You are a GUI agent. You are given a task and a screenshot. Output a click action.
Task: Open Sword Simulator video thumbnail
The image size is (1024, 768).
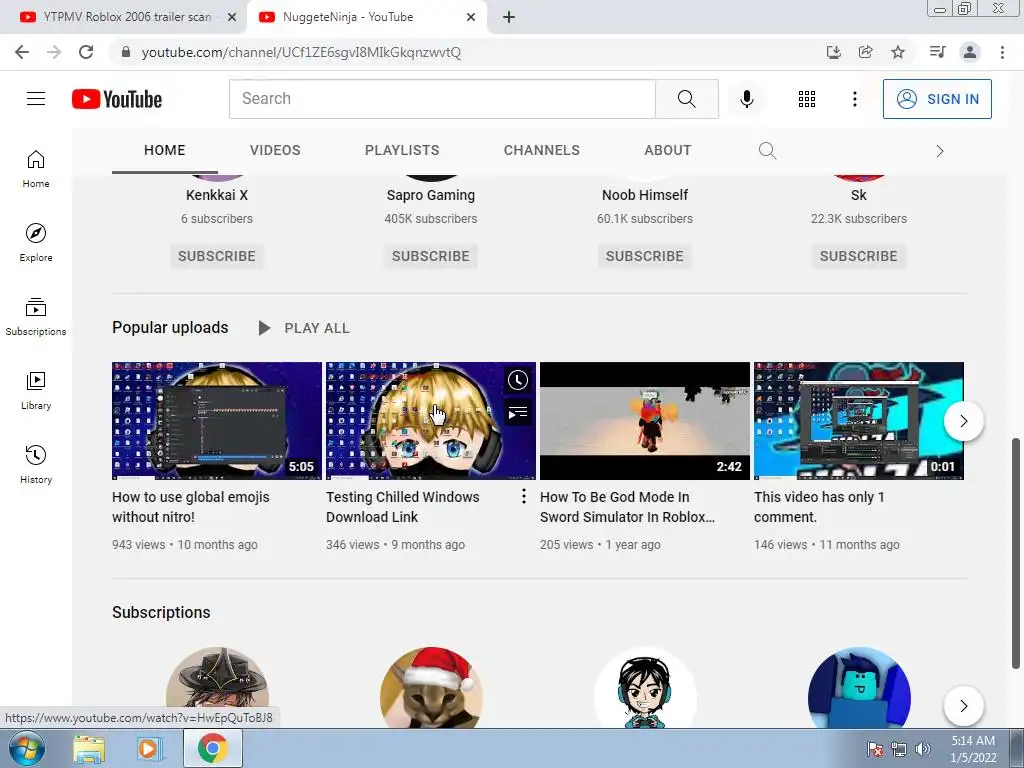tap(645, 421)
